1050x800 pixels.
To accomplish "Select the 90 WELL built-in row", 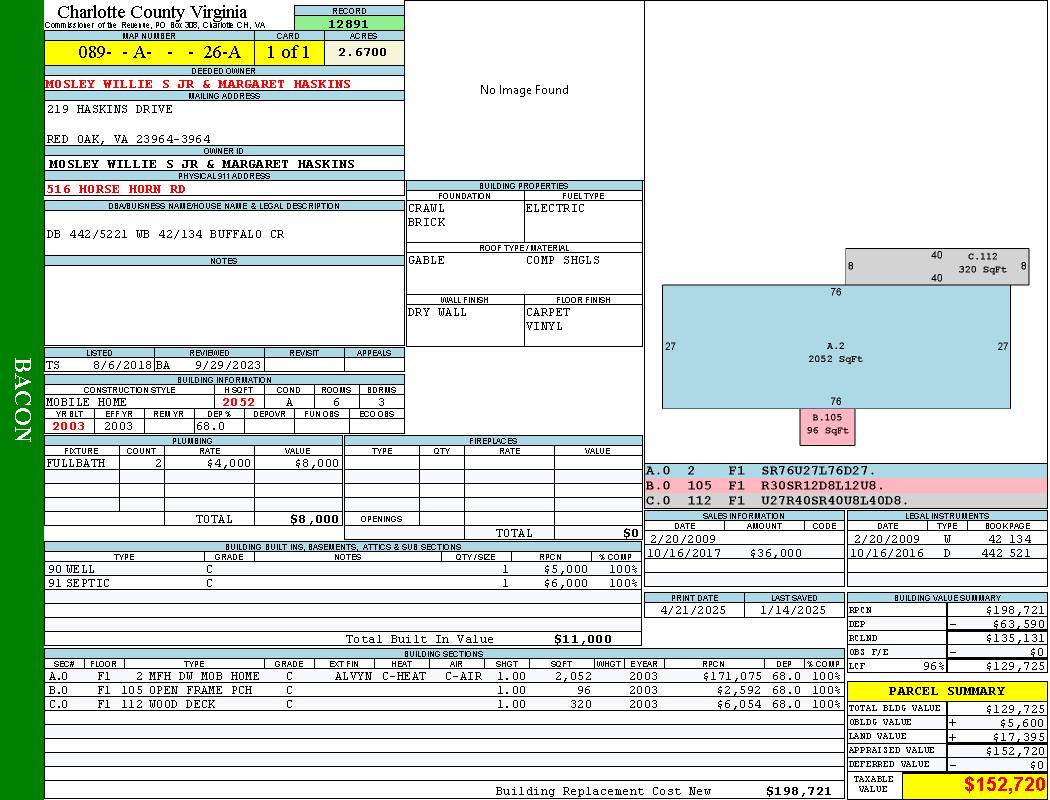I will [343, 569].
